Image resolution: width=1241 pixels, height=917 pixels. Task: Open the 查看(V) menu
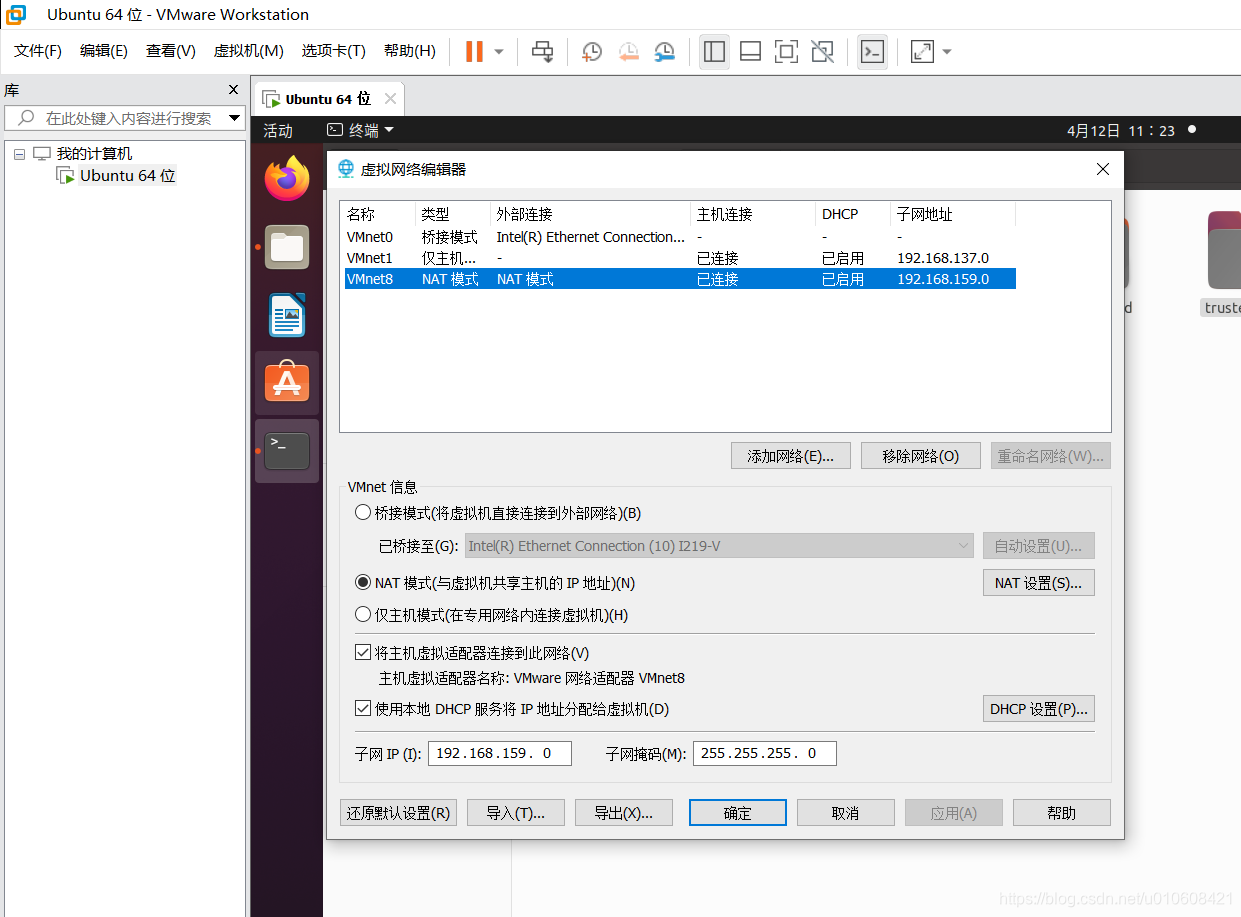coord(171,51)
